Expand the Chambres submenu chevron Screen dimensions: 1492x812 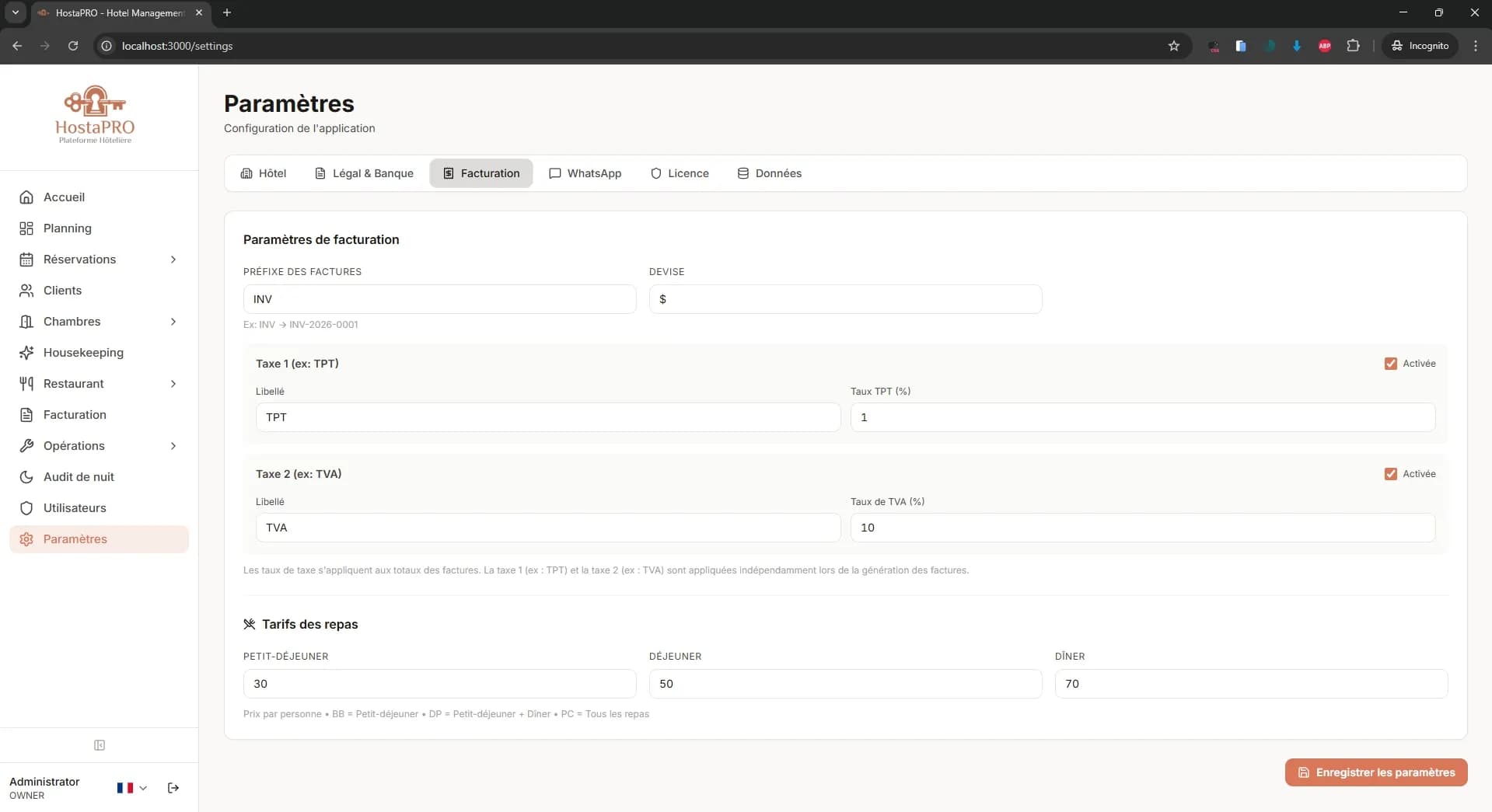[x=173, y=322]
